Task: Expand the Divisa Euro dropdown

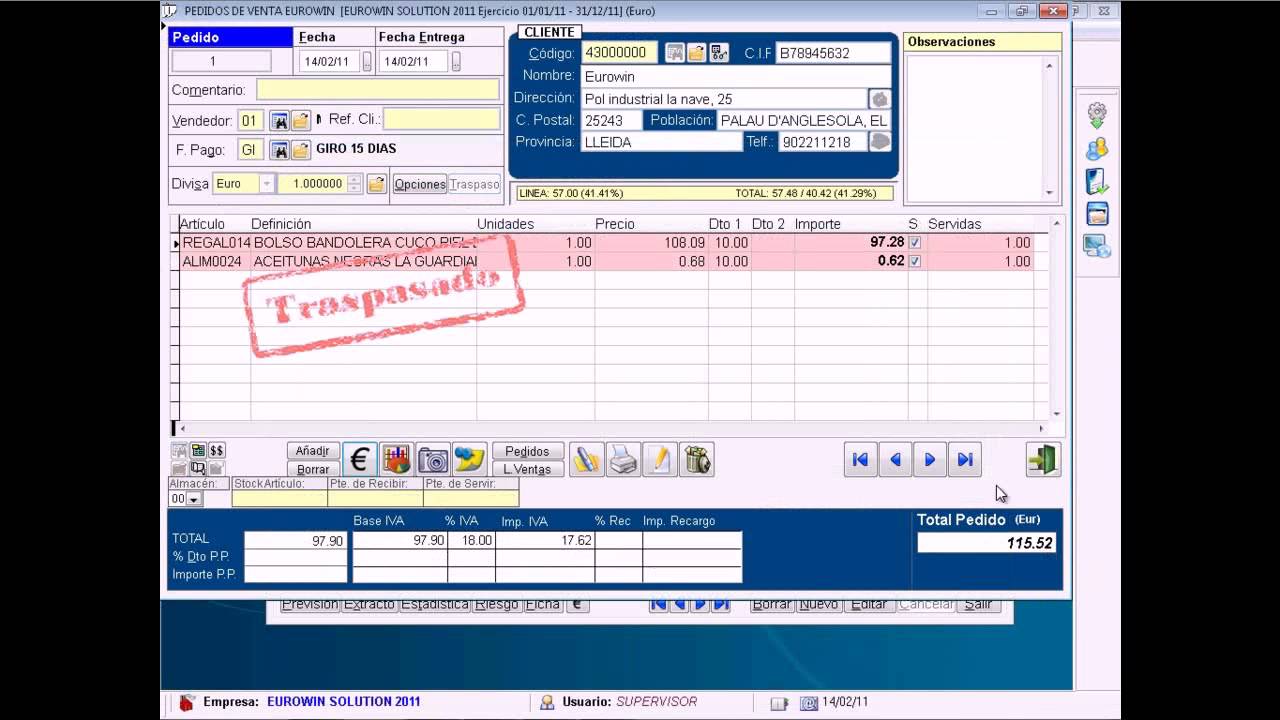Action: tap(267, 184)
